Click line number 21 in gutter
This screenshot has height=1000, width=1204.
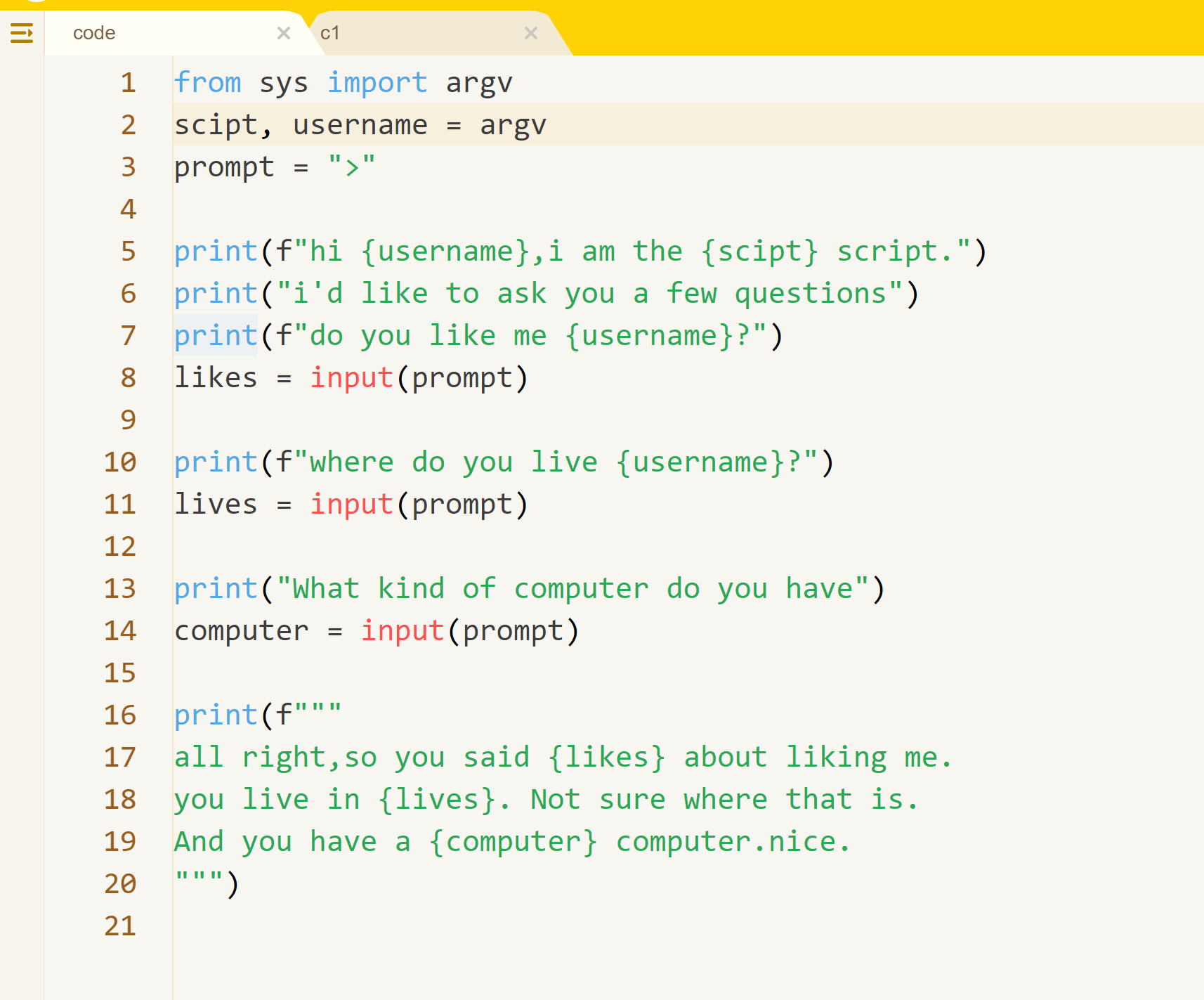(x=120, y=926)
